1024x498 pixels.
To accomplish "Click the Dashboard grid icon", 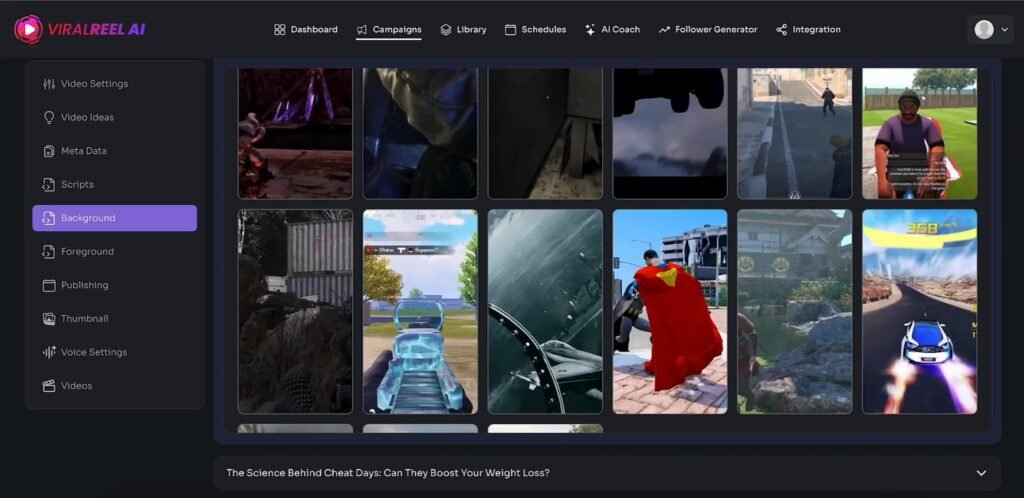I will [x=280, y=29].
